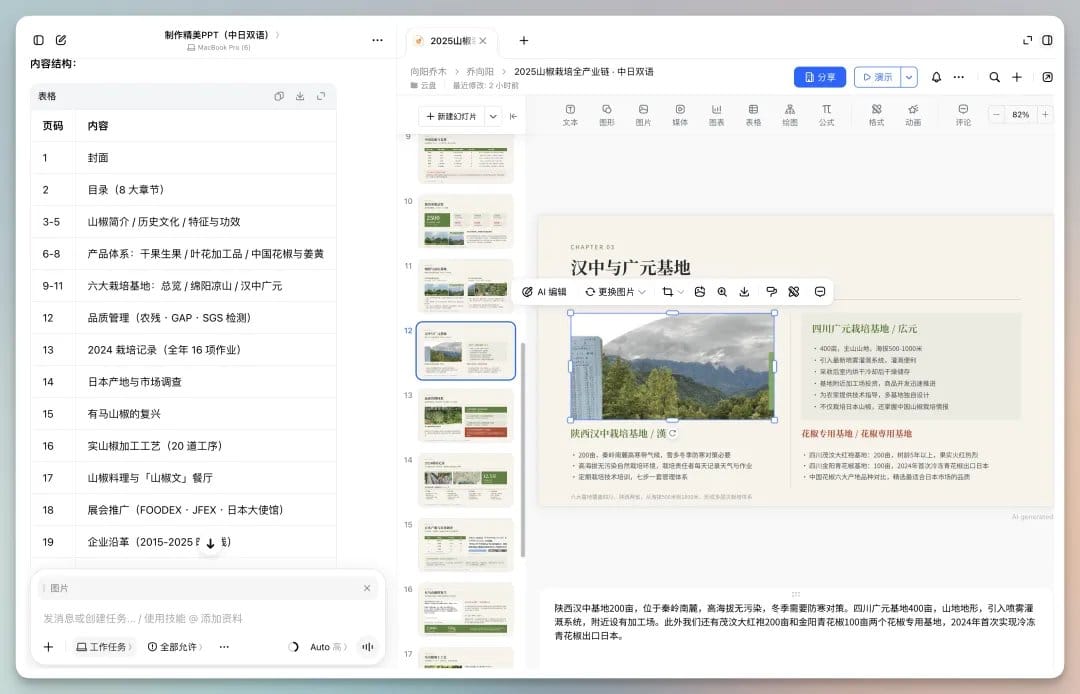Expand the document panel to fullscreen

1027,41
